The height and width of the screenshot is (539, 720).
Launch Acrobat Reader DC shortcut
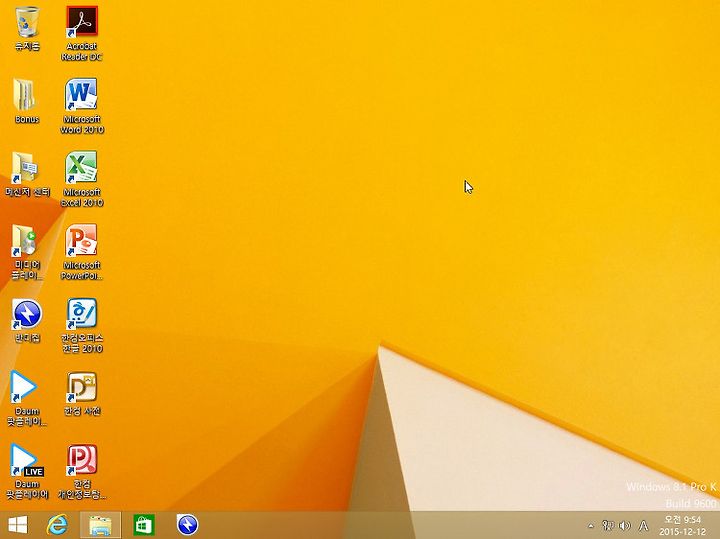click(x=82, y=33)
